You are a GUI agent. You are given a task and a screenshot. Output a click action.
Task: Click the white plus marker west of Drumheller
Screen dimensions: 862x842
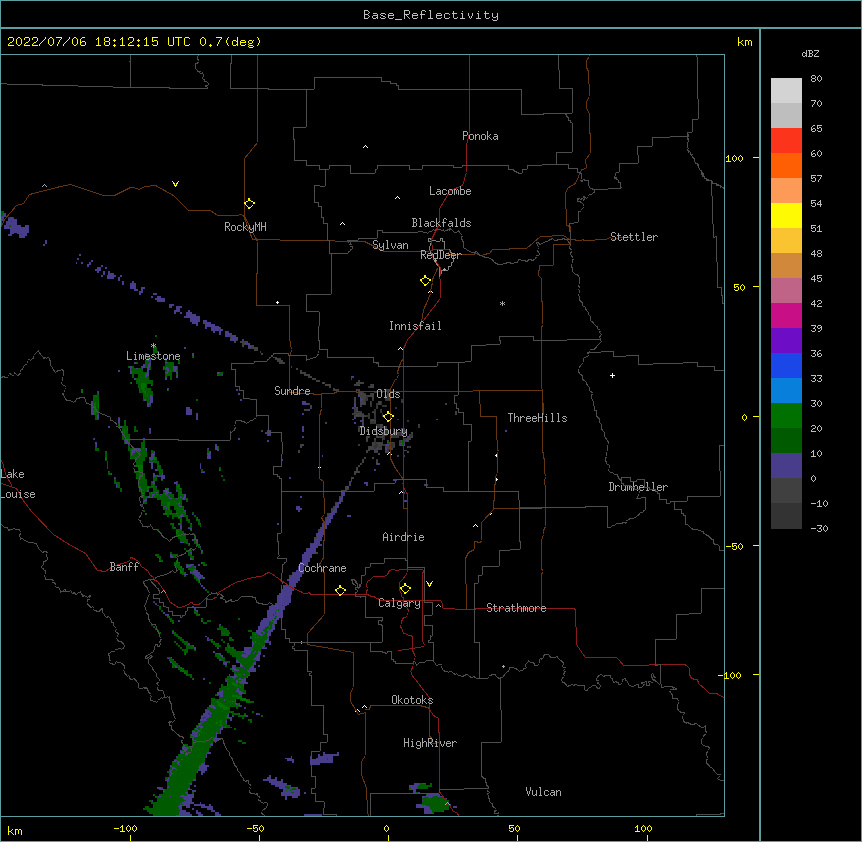612,375
